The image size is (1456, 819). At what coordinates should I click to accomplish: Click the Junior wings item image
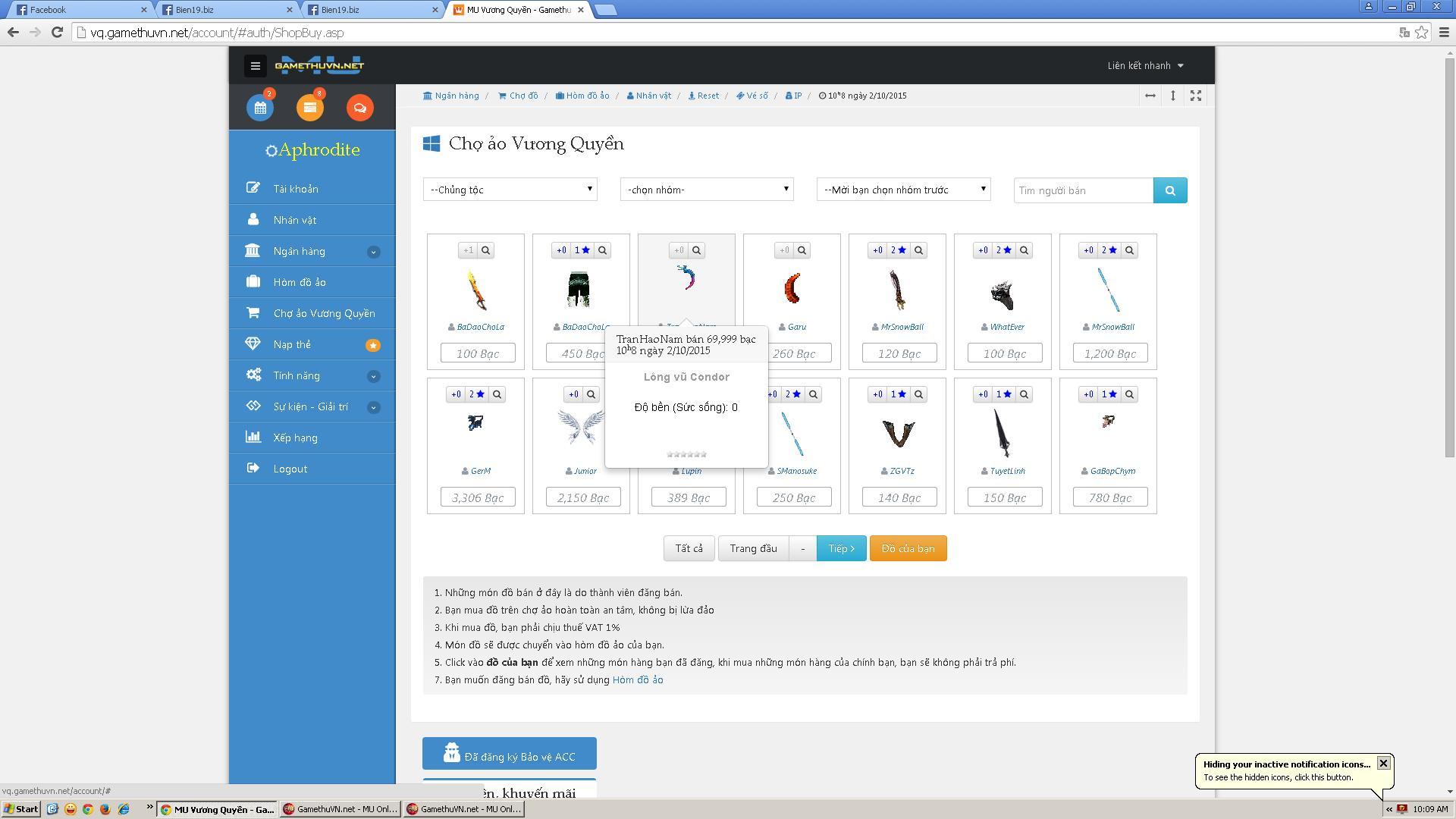581,427
